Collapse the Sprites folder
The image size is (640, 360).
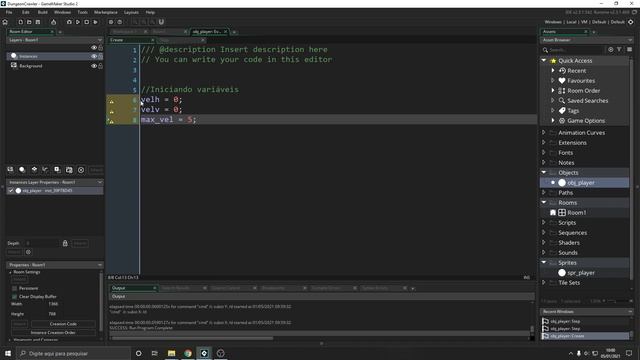[x=544, y=262]
